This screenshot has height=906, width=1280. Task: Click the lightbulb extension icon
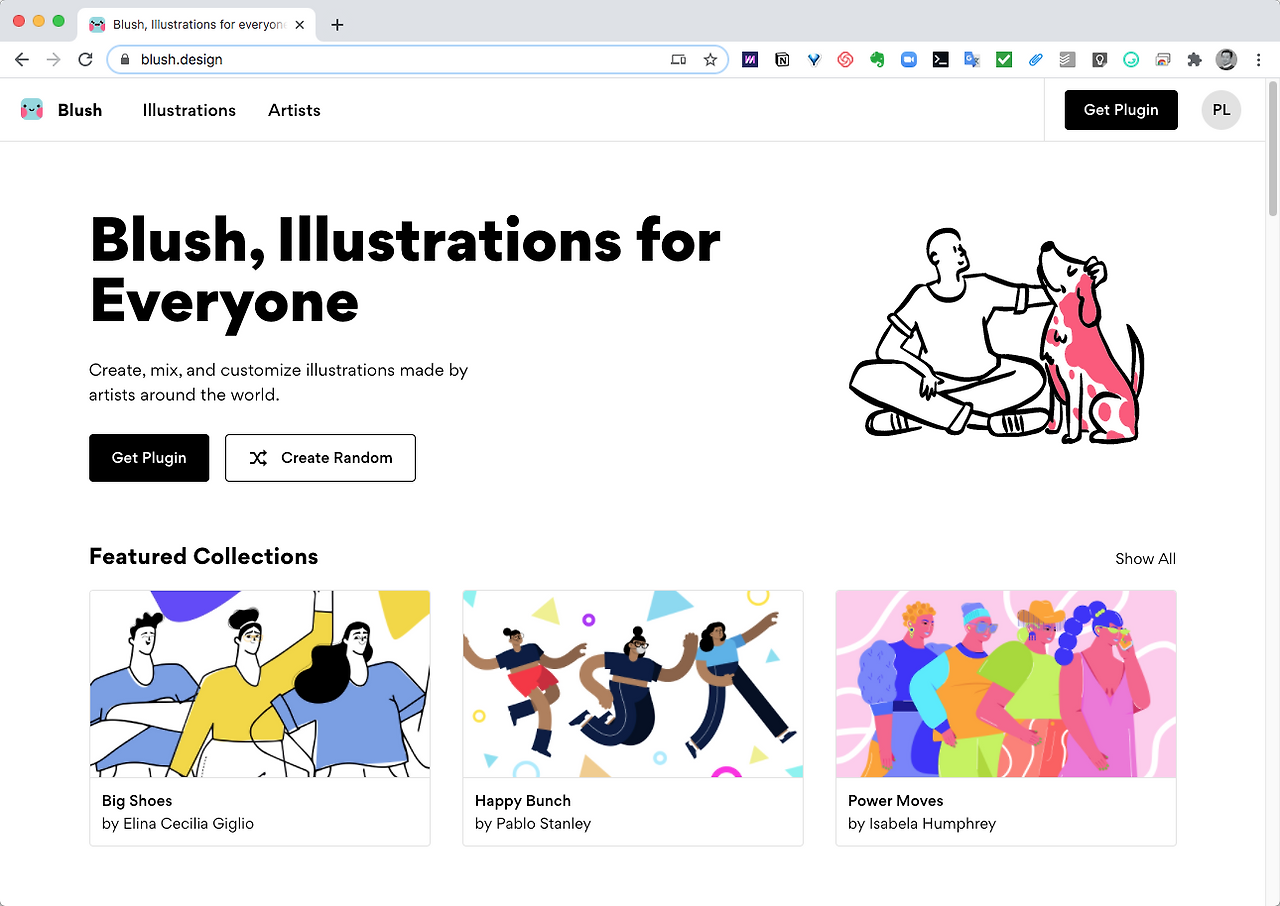1099,60
